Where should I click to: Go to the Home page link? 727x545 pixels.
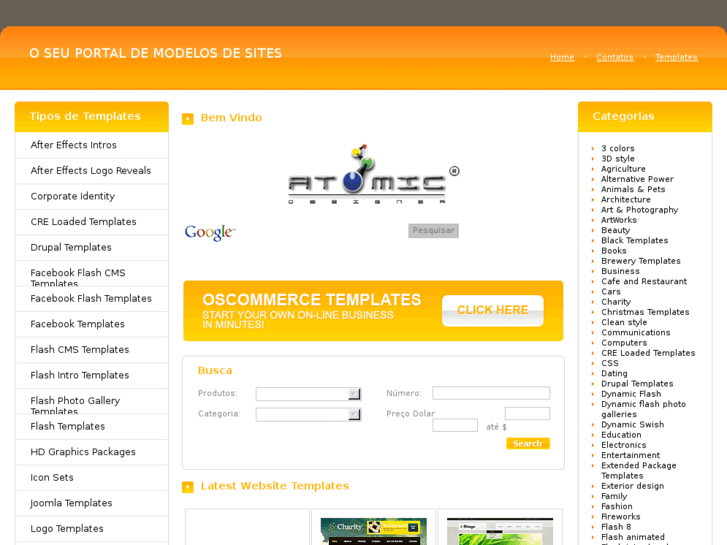[x=562, y=57]
